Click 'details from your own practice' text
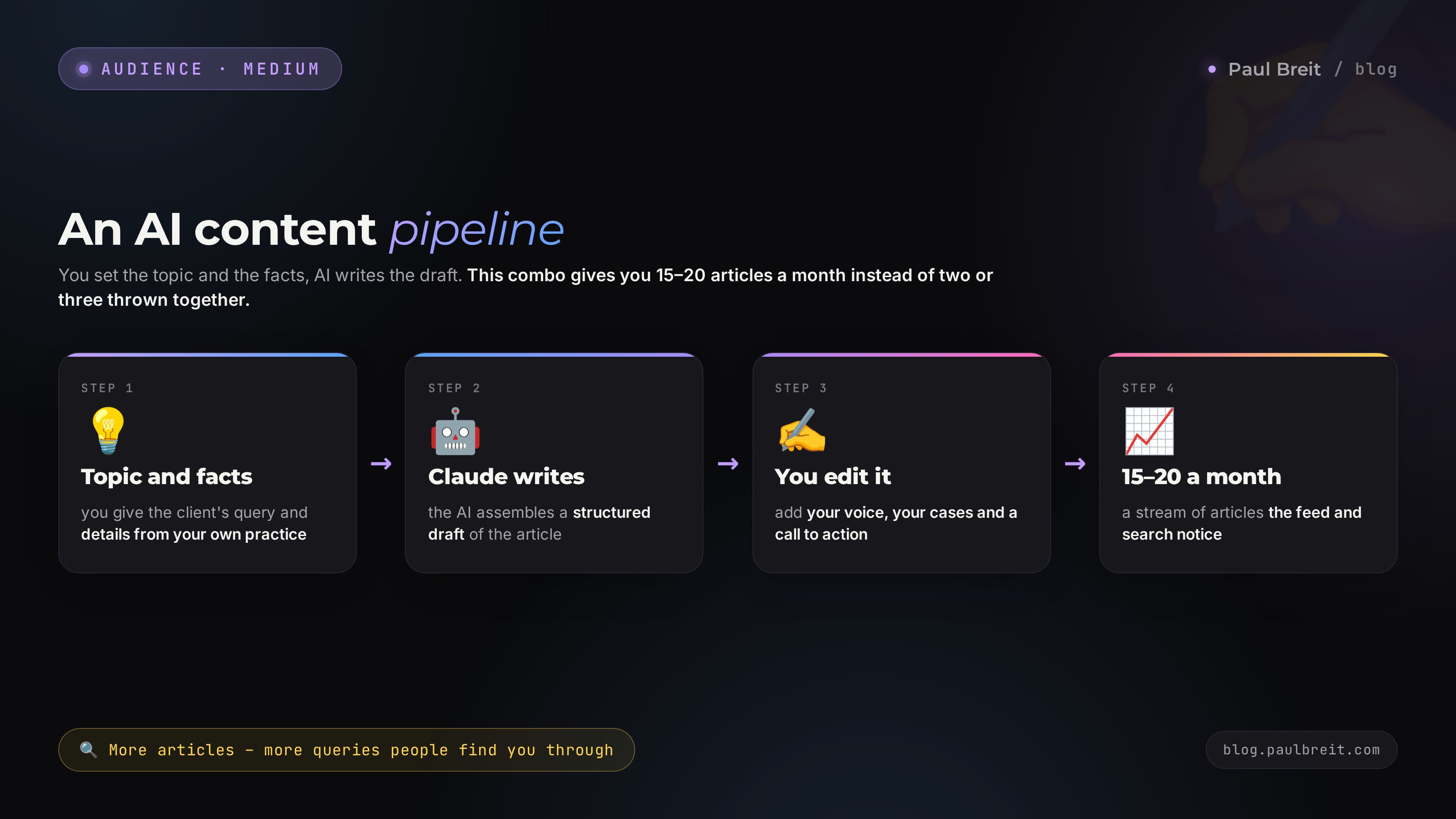Image resolution: width=1456 pixels, height=819 pixels. pyautogui.click(x=193, y=534)
